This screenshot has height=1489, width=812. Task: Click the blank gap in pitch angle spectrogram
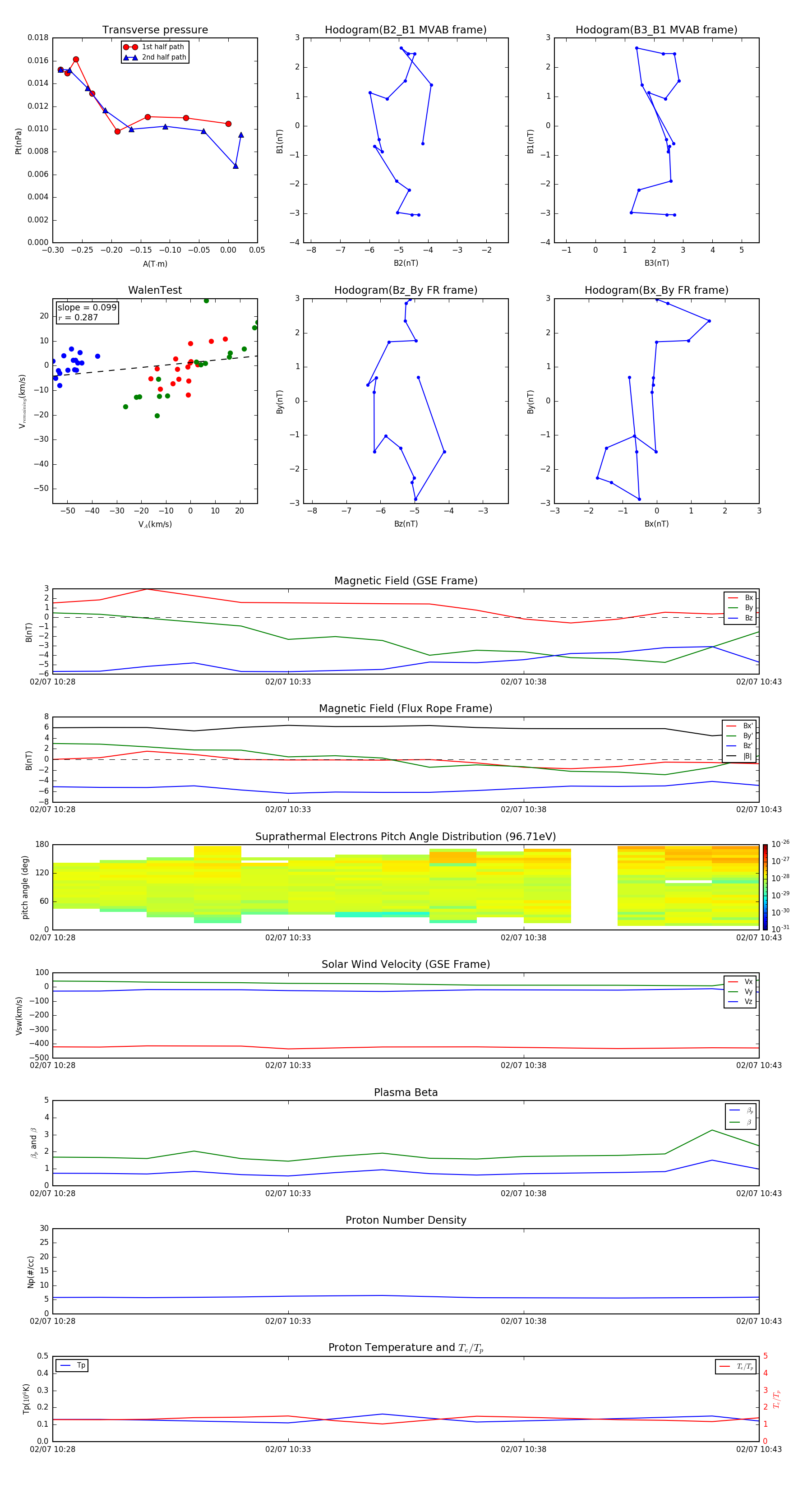[594, 887]
